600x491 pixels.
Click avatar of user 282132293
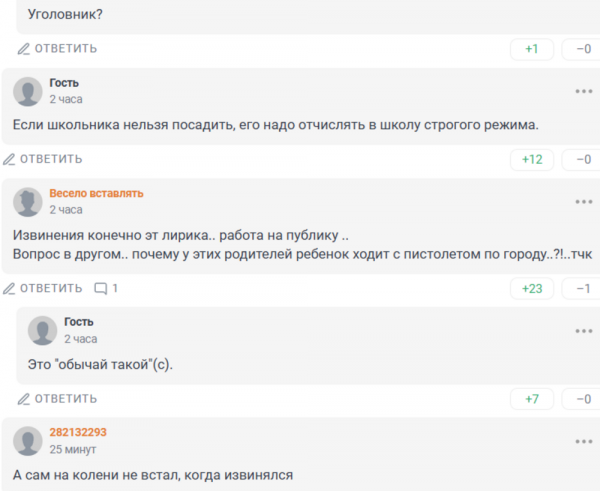click(x=28, y=441)
